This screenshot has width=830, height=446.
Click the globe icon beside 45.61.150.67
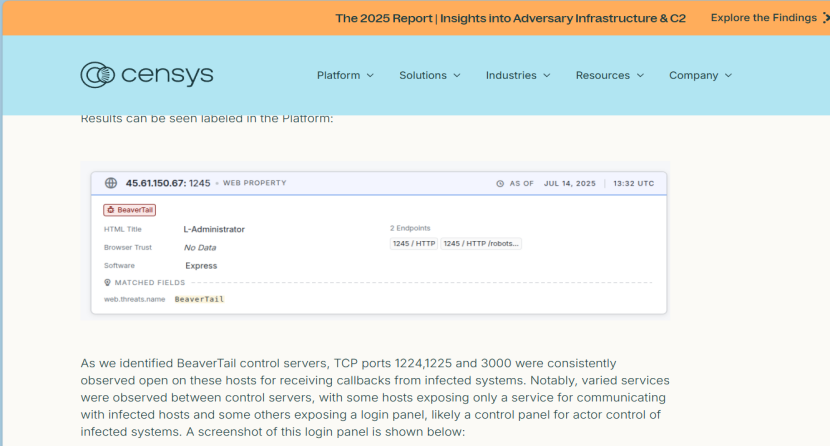coord(110,183)
